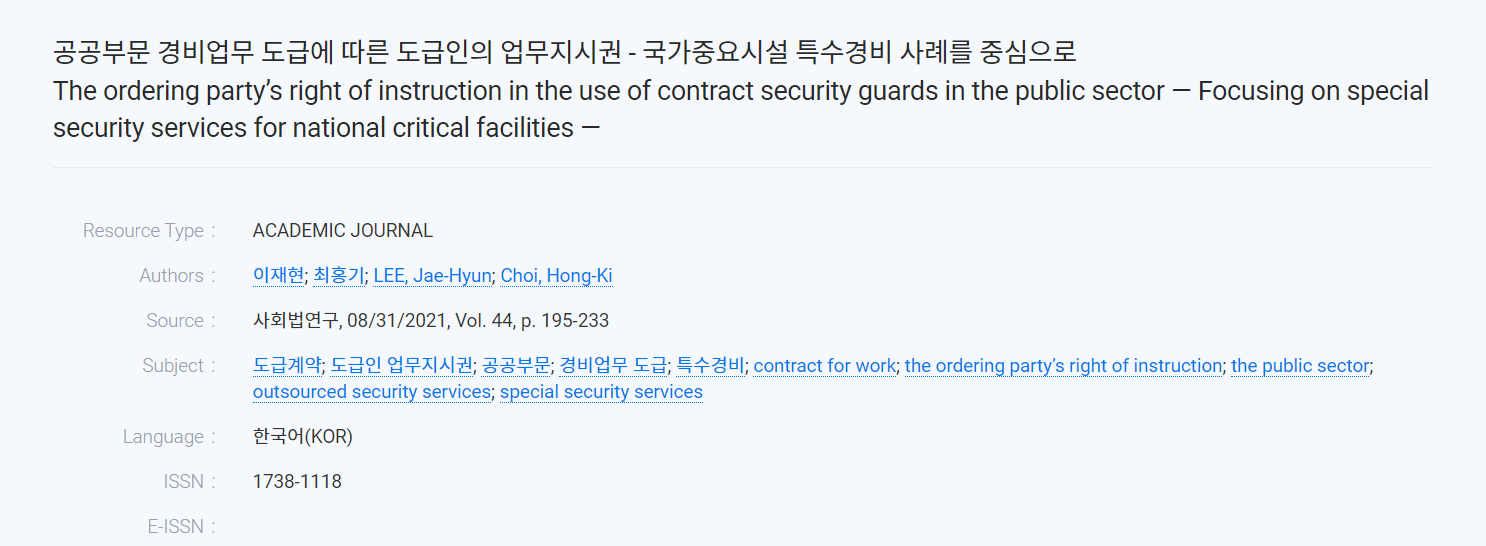Click the Korean article title
Image resolution: width=1486 pixels, height=546 pixels.
[565, 51]
